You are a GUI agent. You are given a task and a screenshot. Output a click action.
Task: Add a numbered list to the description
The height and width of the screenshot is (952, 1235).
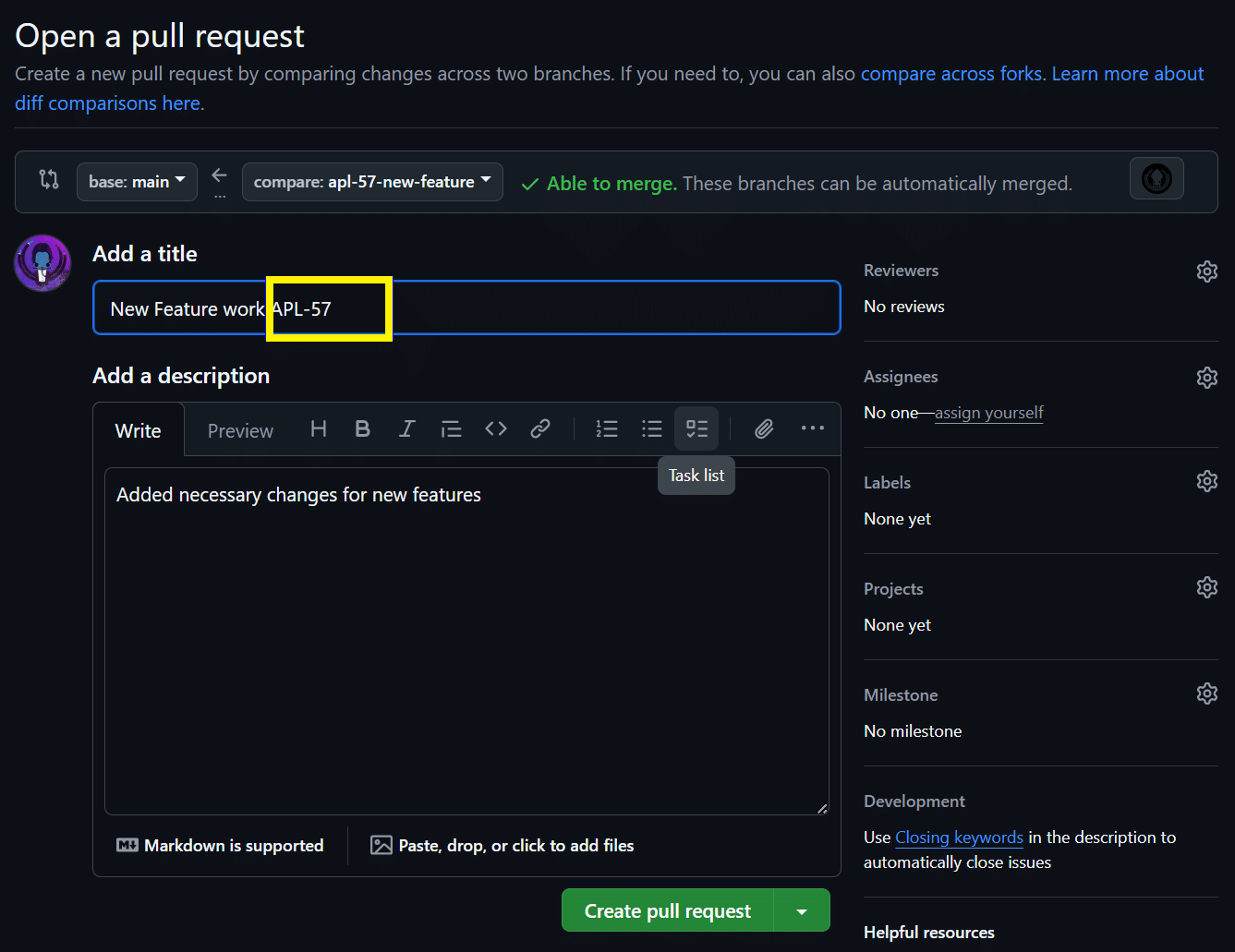click(607, 428)
